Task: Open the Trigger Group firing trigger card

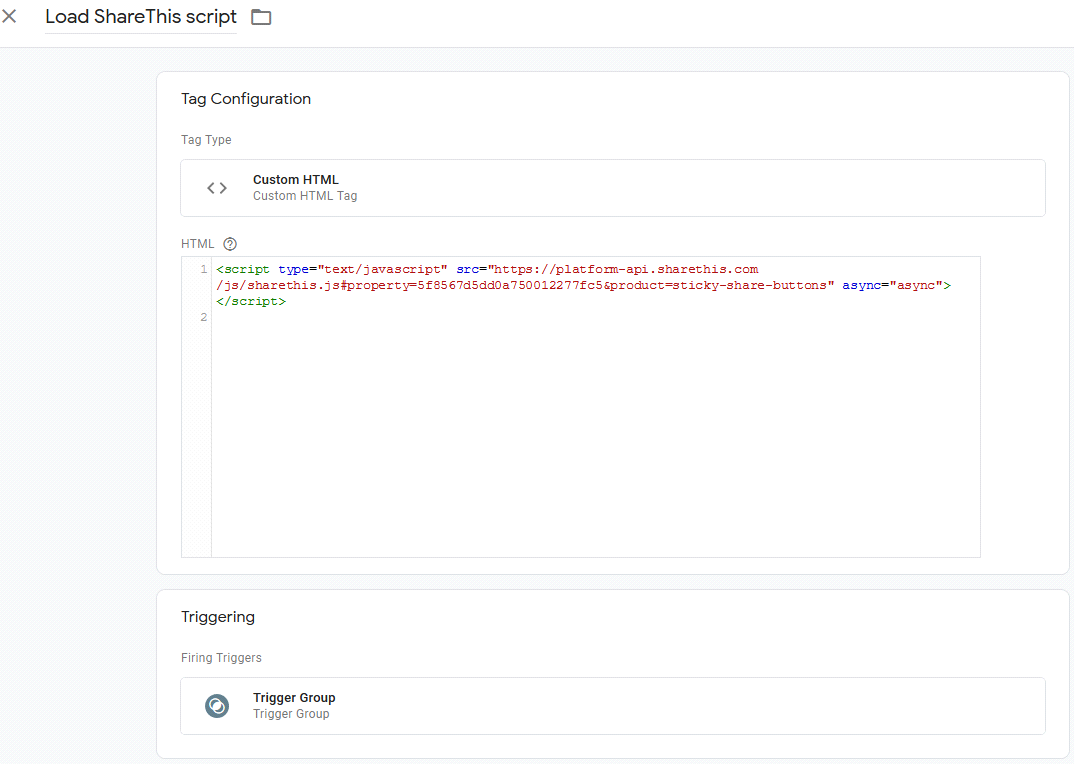Action: tap(612, 706)
